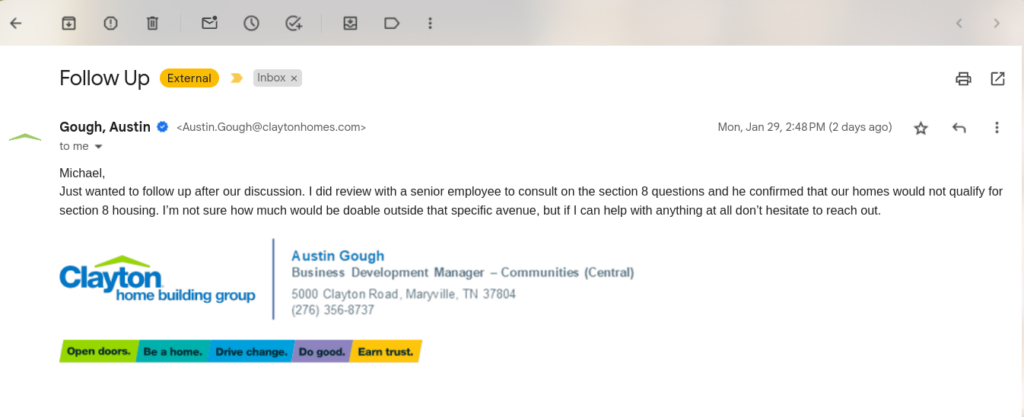This screenshot has width=1024, height=417.
Task: Delete the email with trash icon
Action: (x=152, y=22)
